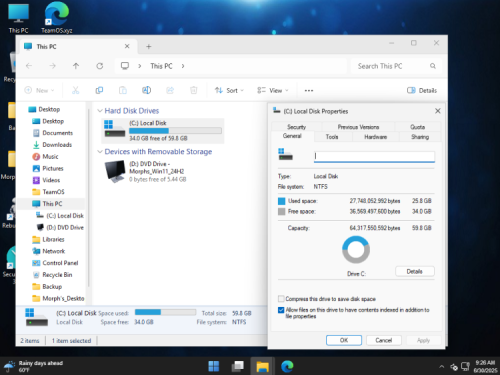
Task: Go forward with the right arrow button
Action: [x=52, y=66]
